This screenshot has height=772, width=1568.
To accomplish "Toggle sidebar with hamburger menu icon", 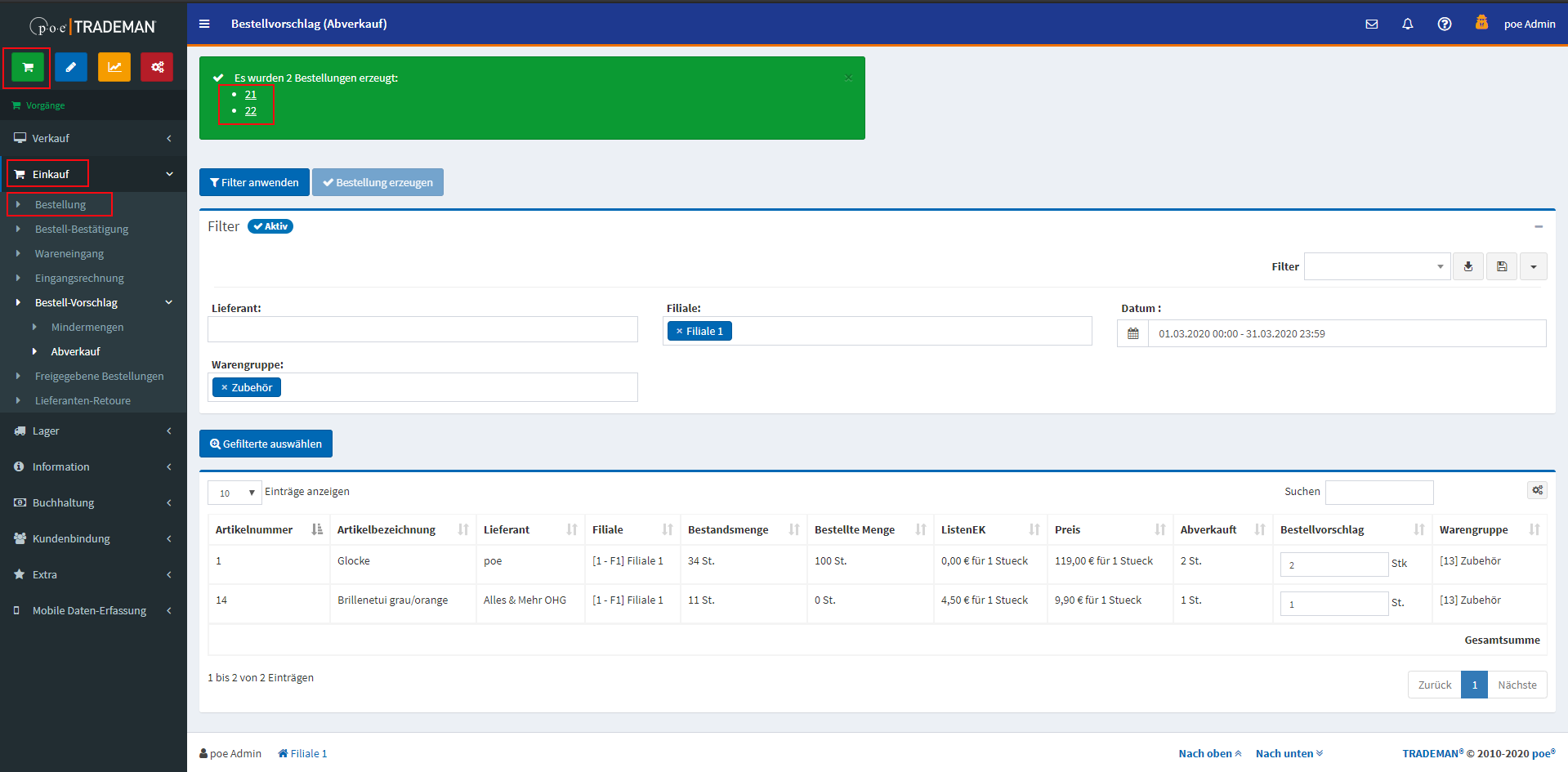I will (204, 24).
